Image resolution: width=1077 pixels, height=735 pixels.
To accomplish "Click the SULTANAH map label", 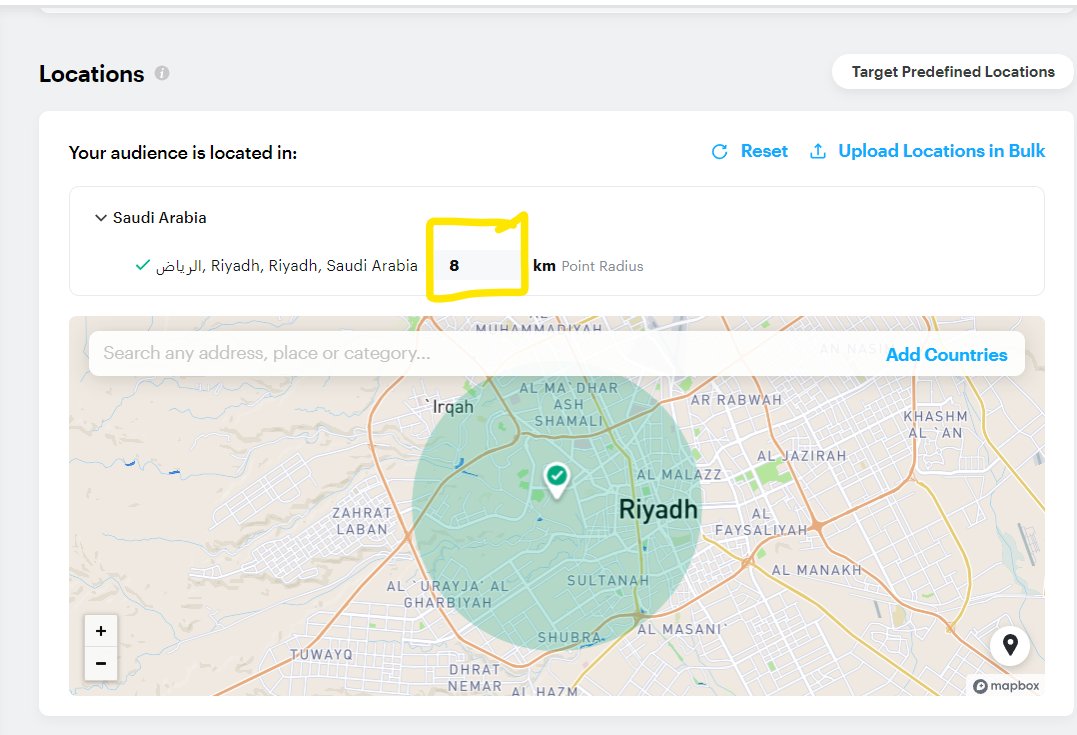I will [x=608, y=580].
